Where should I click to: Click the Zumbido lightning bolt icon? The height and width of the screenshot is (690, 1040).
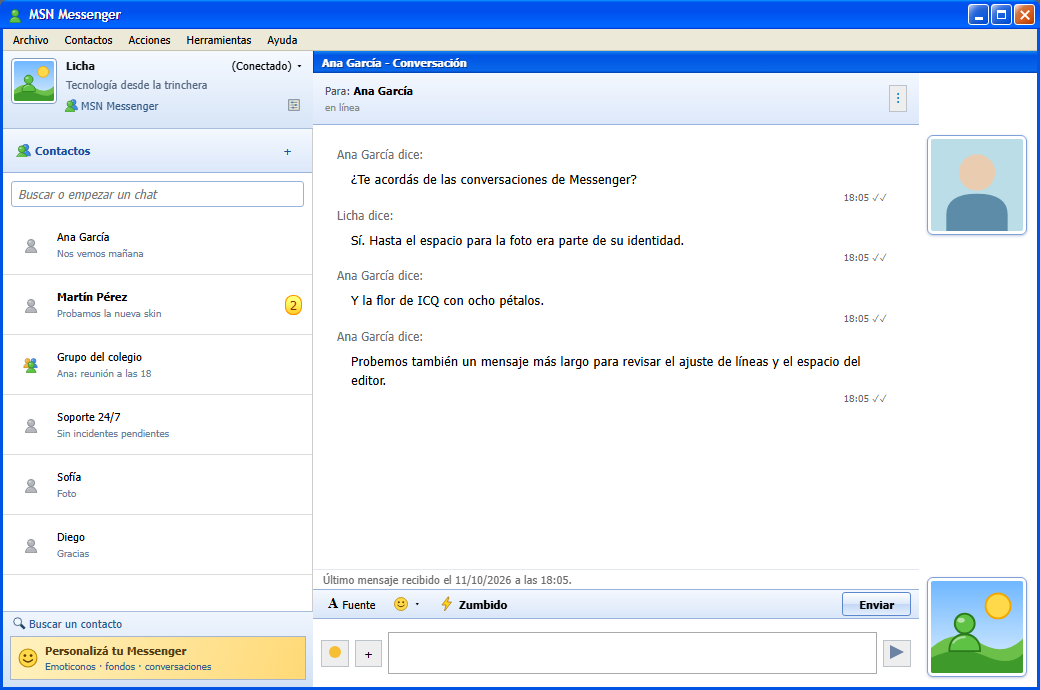446,604
